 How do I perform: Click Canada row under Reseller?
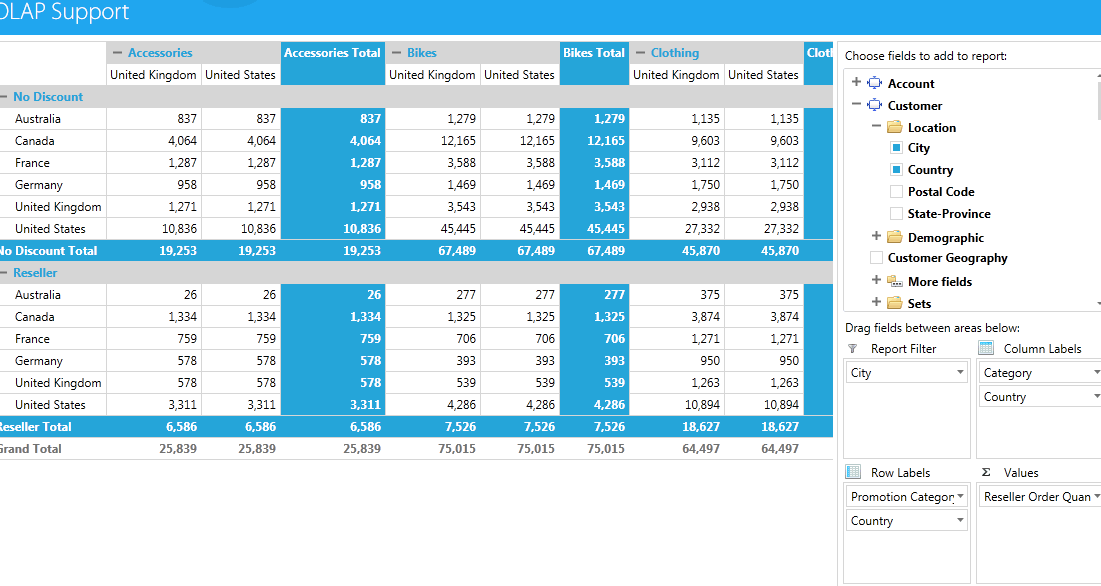53,317
